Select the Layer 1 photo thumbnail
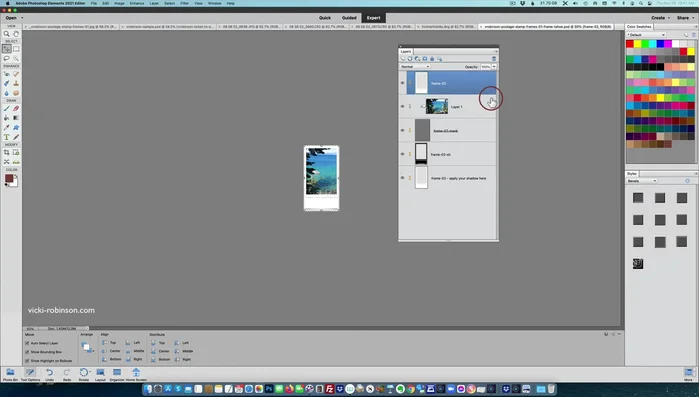The image size is (699, 397). click(437, 106)
